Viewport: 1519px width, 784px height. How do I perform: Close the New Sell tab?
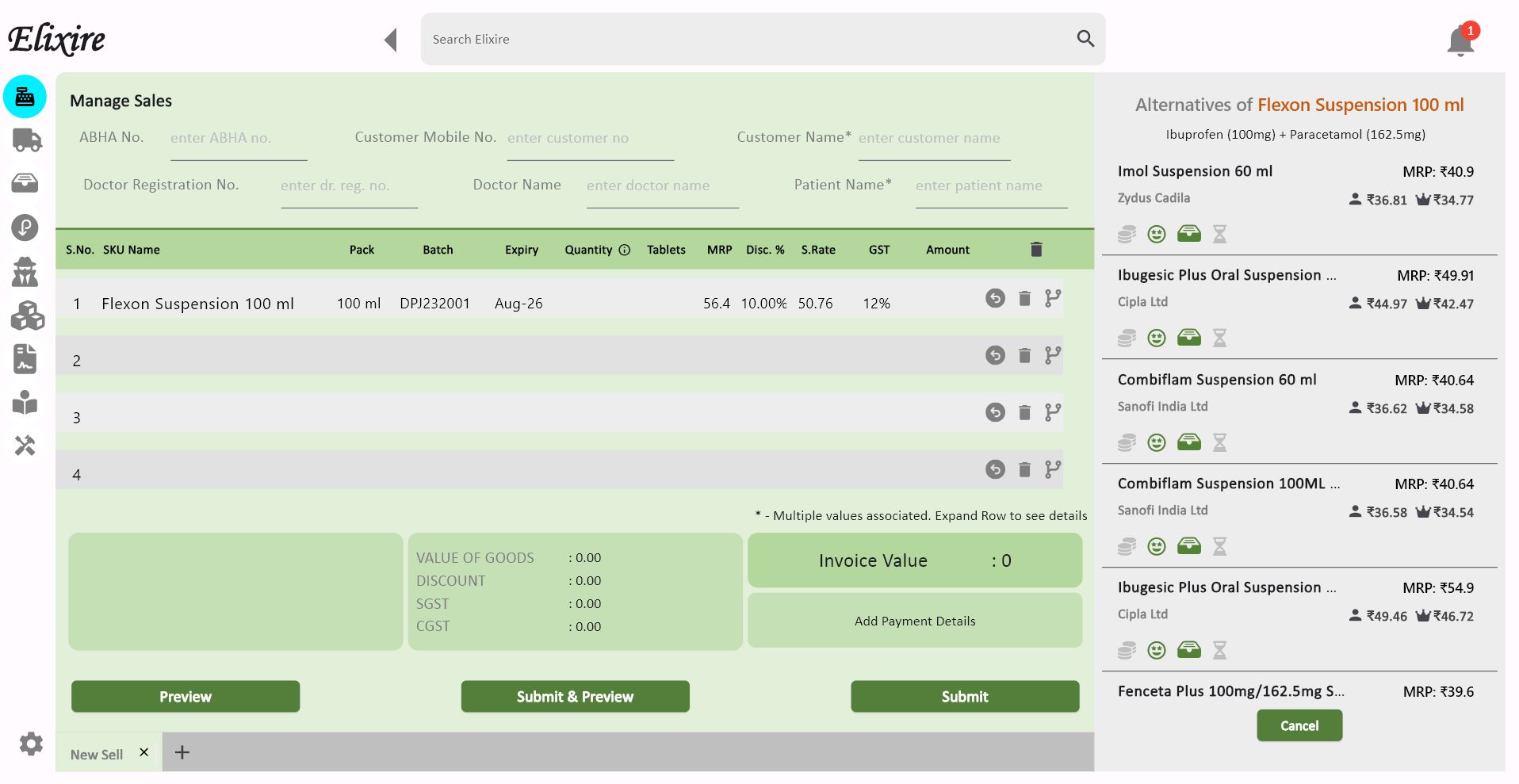(x=143, y=752)
